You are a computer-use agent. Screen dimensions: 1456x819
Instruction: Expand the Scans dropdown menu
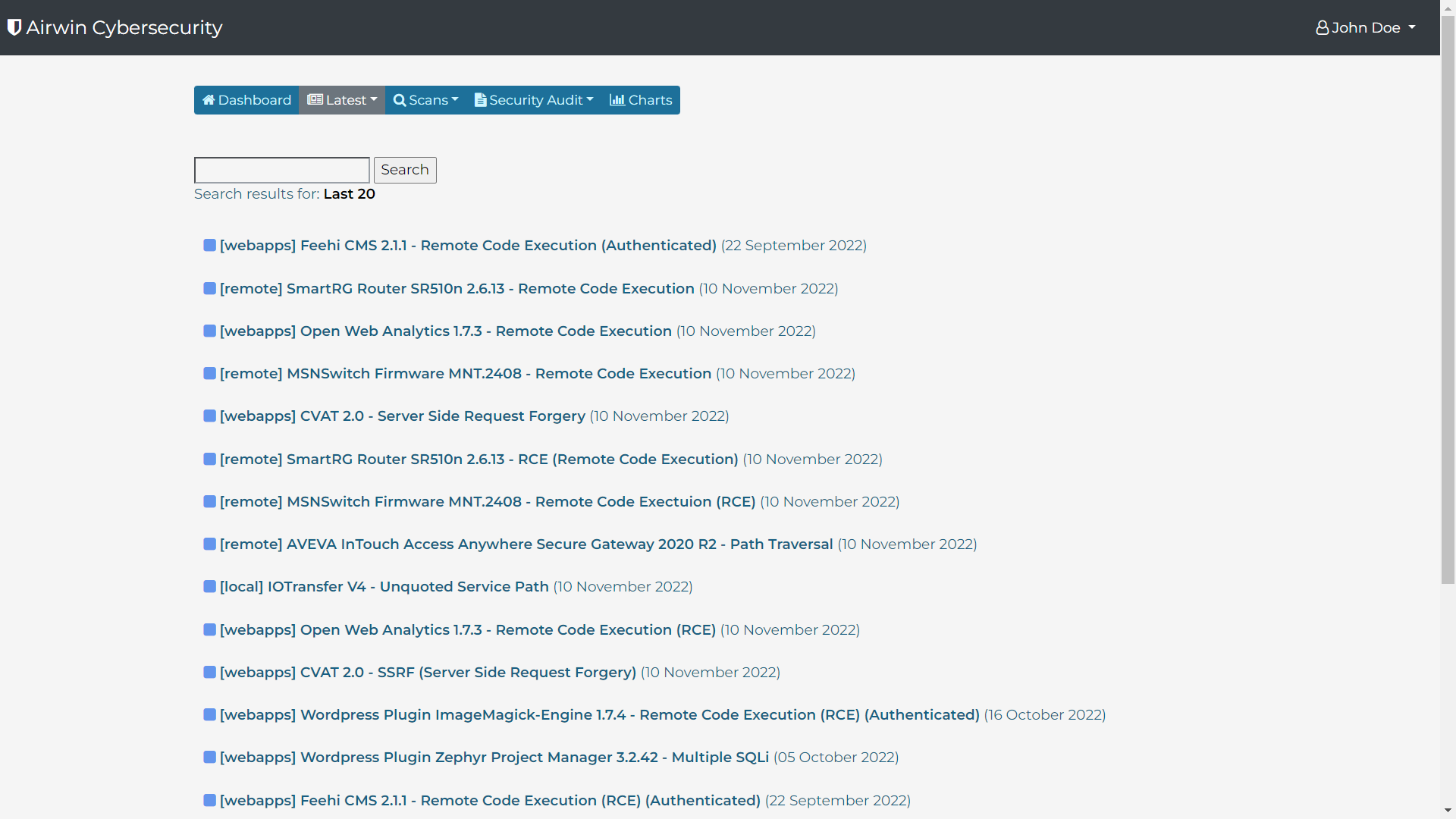[x=426, y=100]
